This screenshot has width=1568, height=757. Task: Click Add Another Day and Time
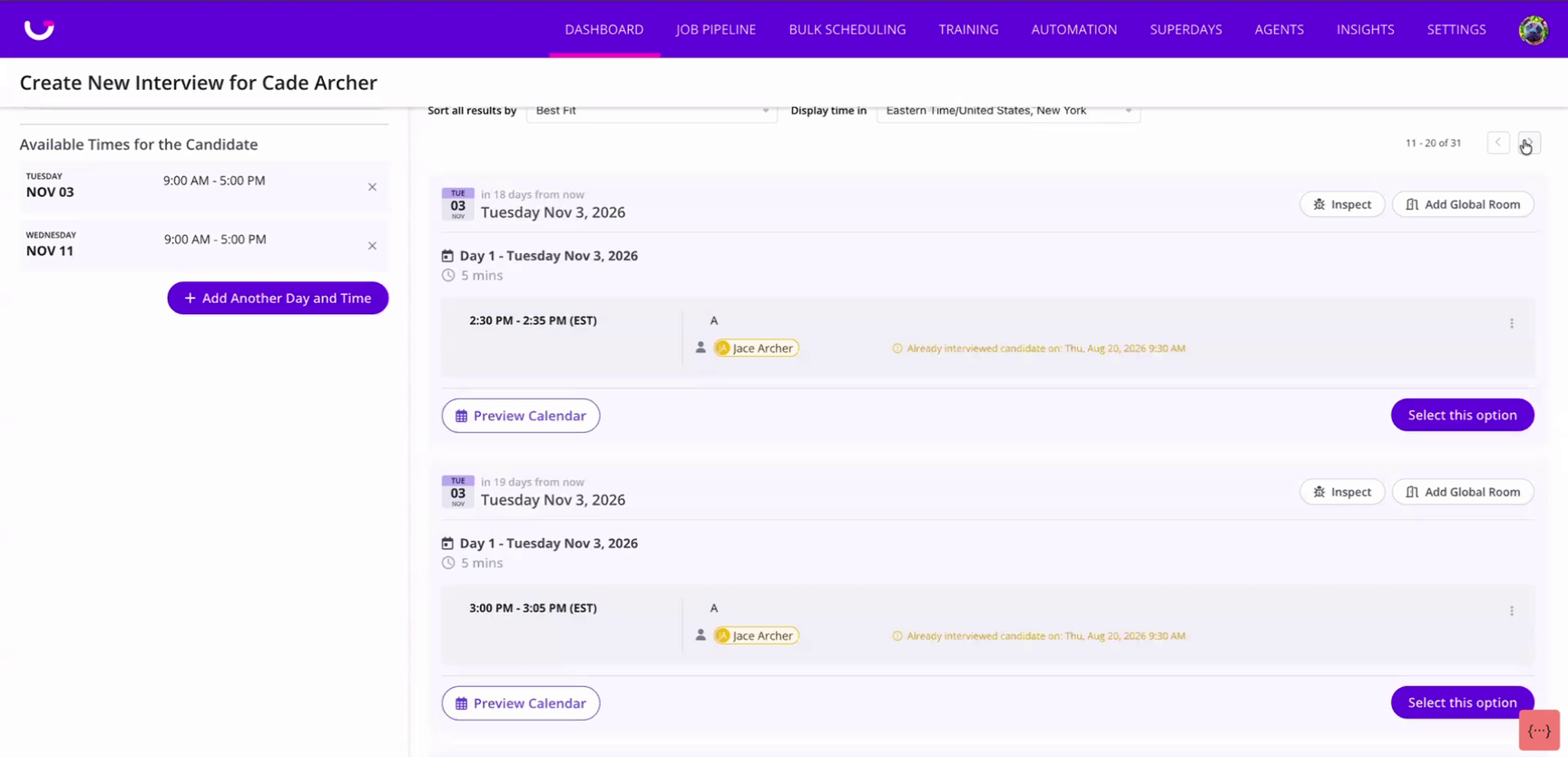coord(278,298)
